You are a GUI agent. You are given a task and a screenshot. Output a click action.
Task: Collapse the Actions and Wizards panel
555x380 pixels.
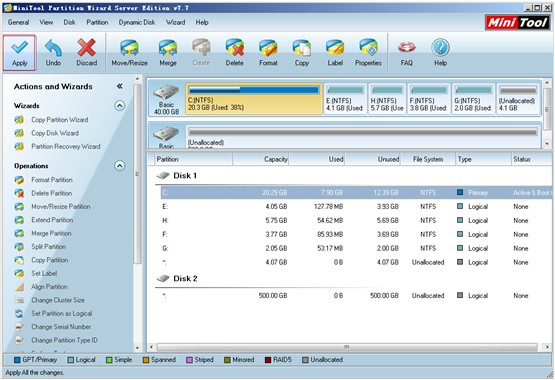[120, 86]
